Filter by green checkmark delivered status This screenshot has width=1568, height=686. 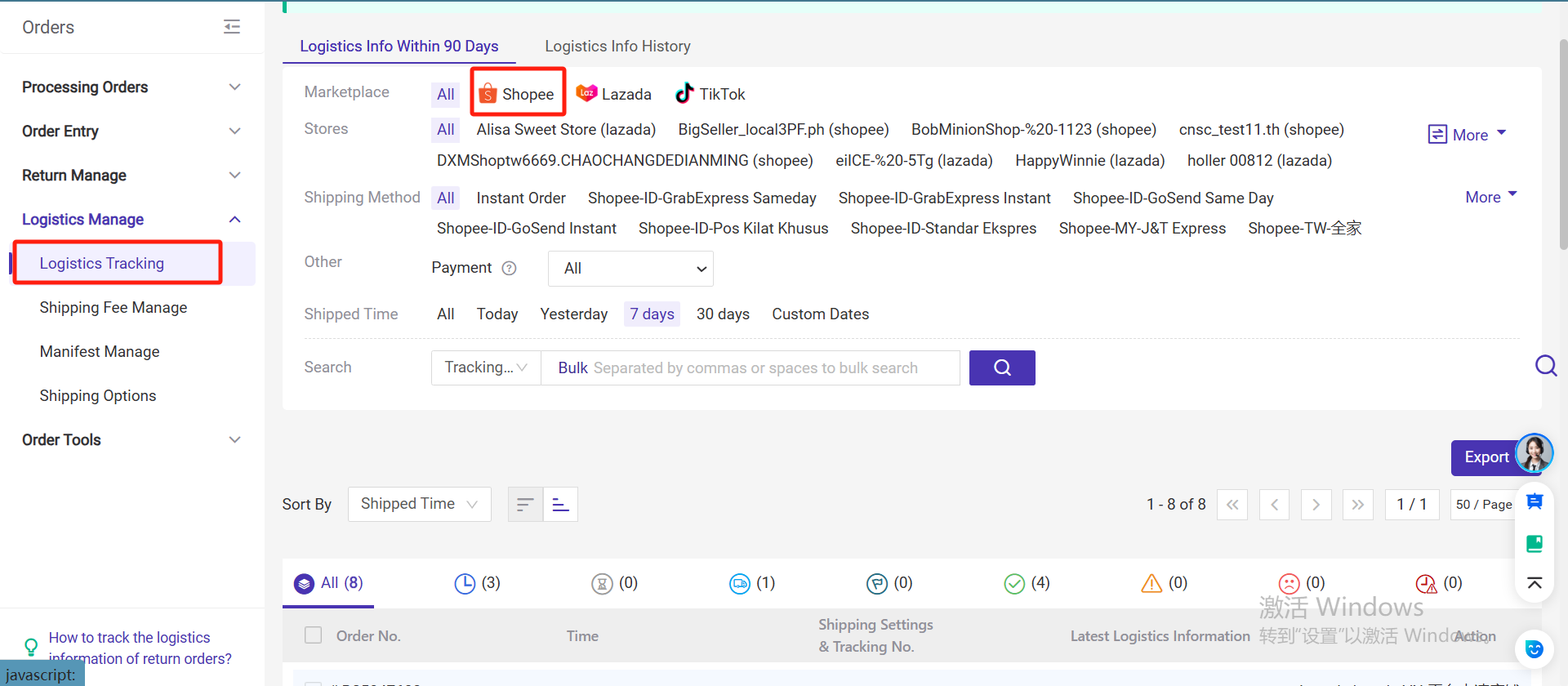[1027, 583]
